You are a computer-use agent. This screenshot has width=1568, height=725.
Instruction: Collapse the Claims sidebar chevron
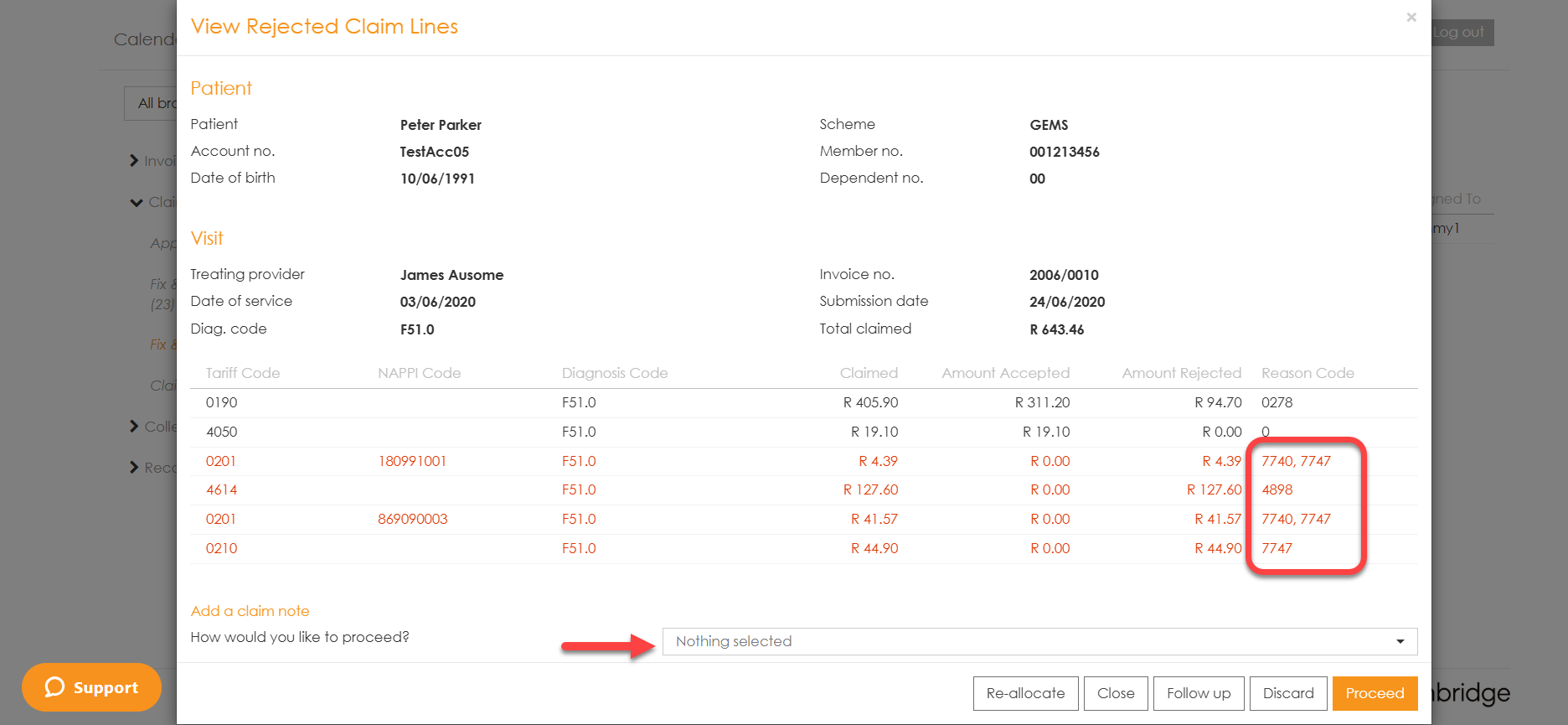(x=136, y=202)
